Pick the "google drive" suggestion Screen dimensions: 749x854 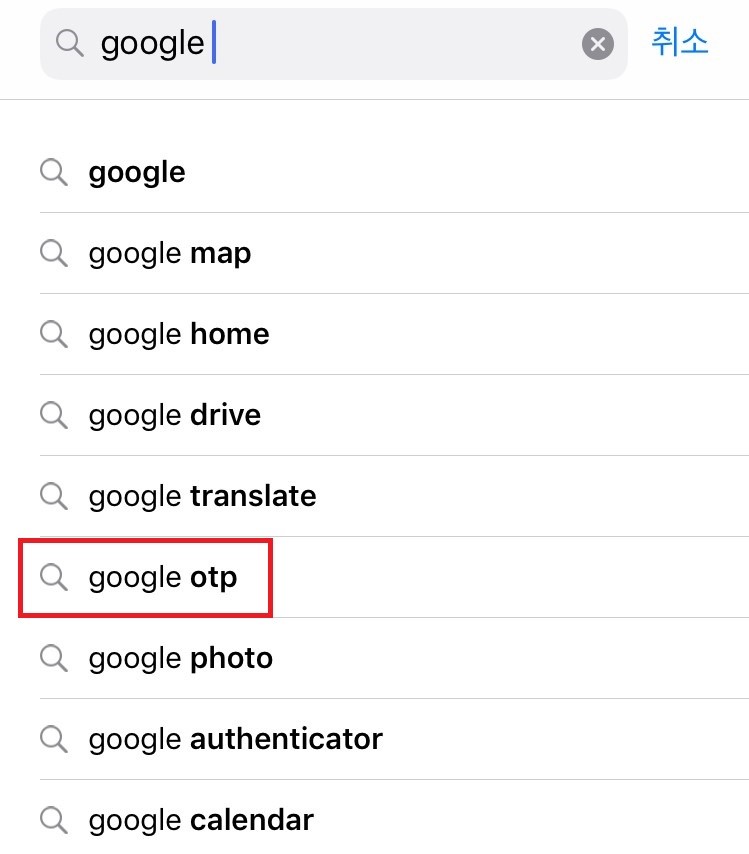(394, 416)
